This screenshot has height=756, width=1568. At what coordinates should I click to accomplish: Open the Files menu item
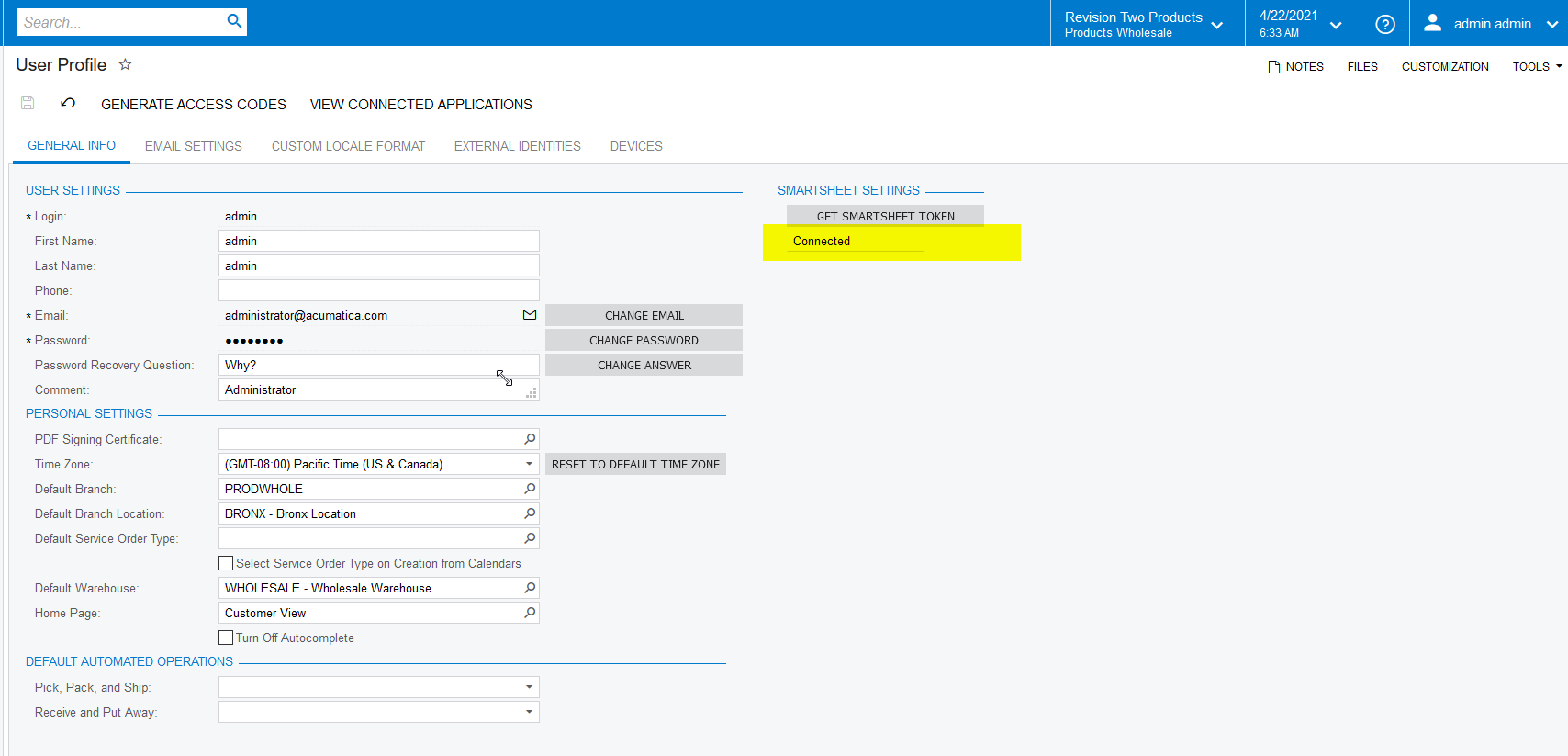pos(1362,67)
